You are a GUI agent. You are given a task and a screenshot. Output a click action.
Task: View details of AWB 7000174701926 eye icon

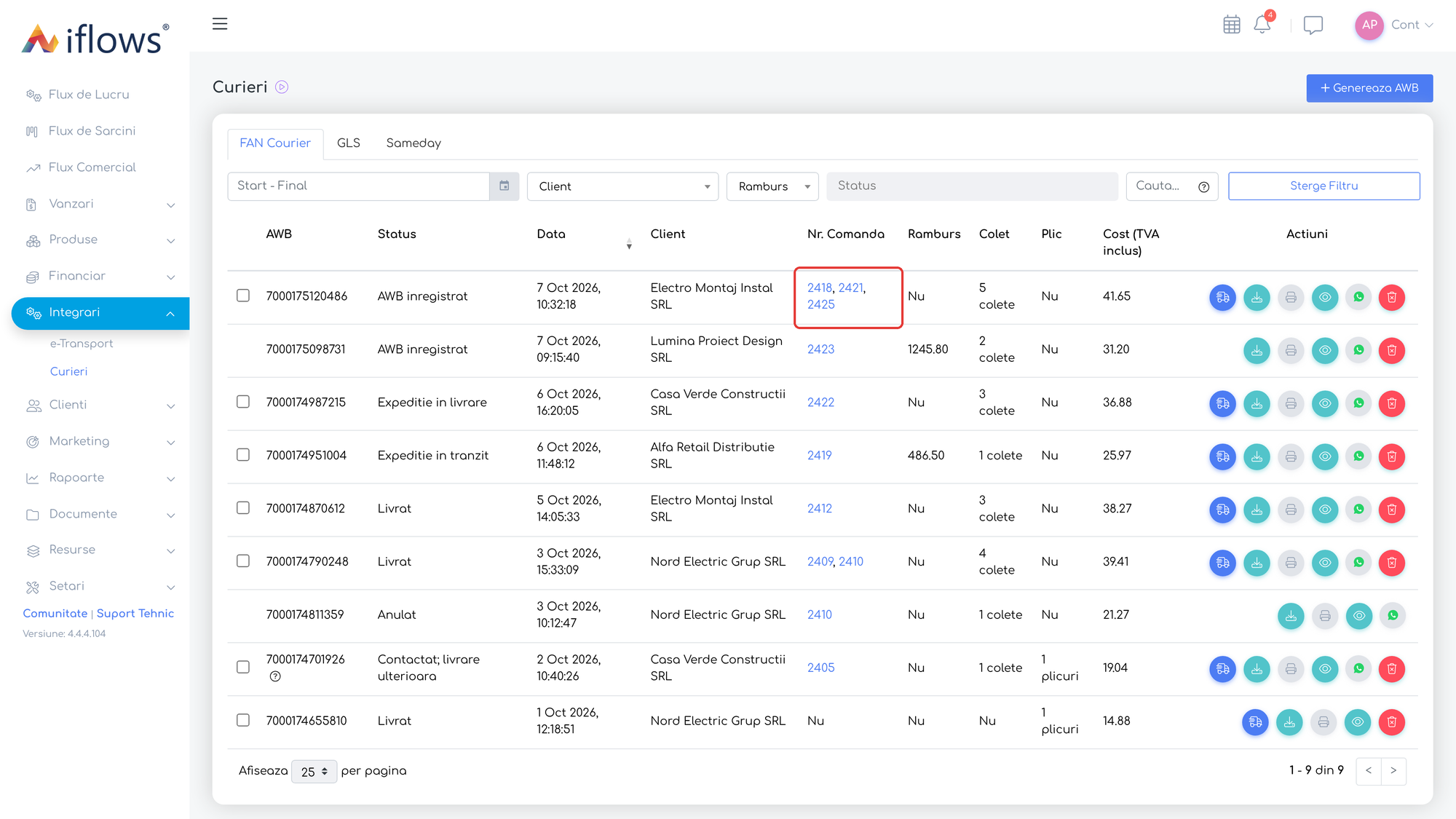[x=1325, y=669]
